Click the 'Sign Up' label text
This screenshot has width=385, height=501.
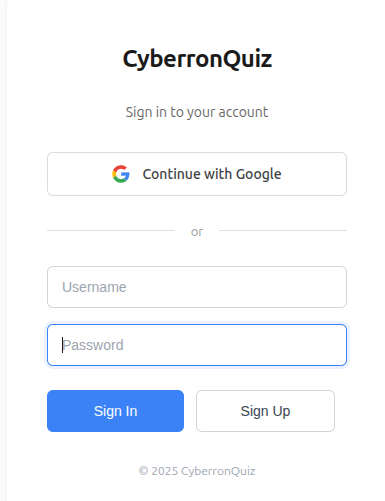(265, 411)
